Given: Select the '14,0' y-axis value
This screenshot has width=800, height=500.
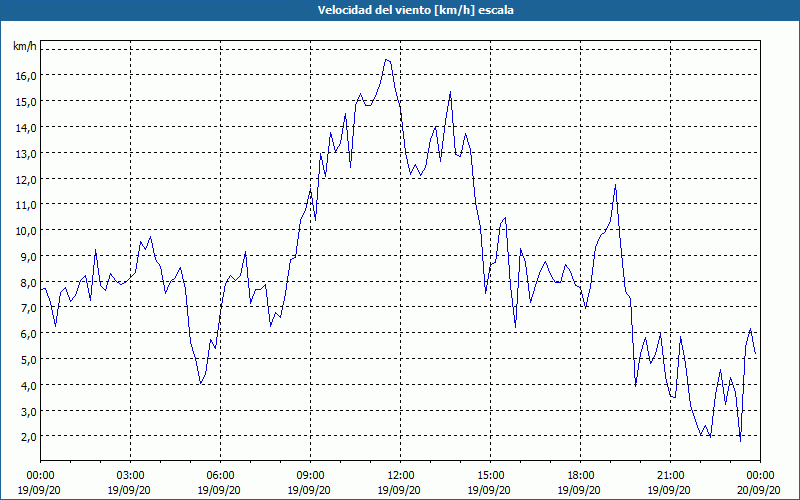Looking at the screenshot, I should [26, 128].
